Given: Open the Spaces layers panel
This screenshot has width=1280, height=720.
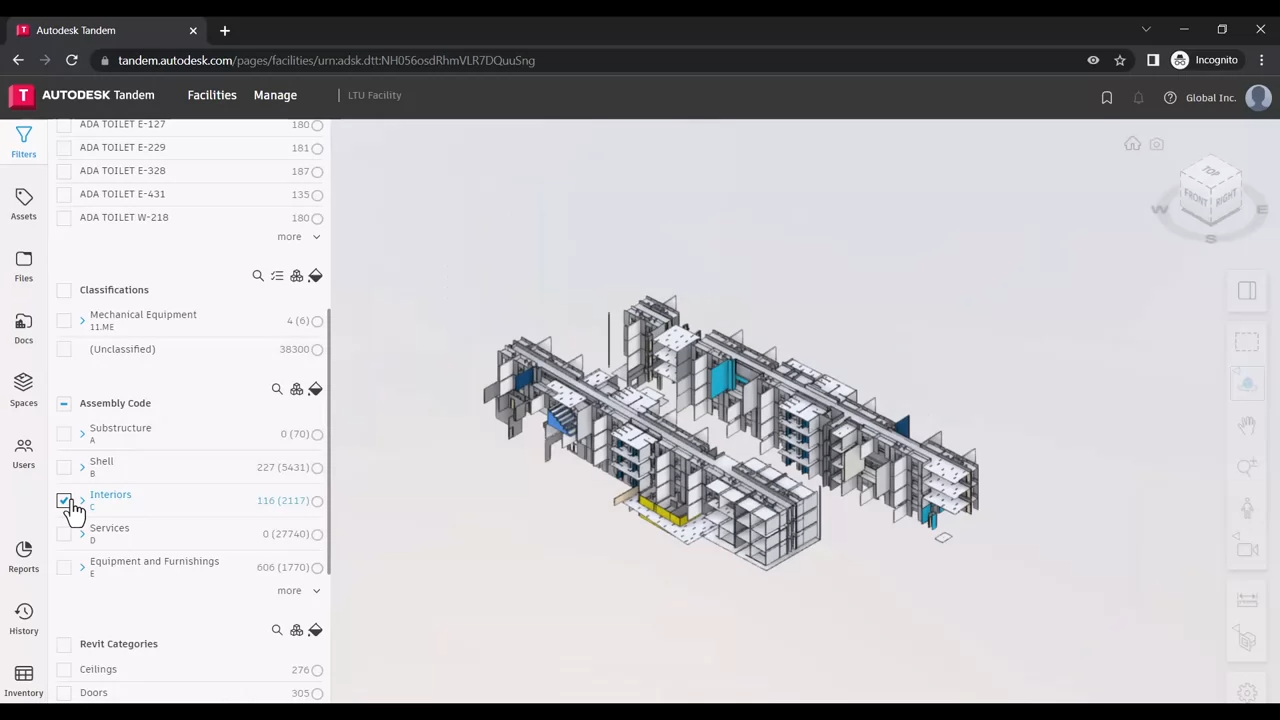Looking at the screenshot, I should [23, 389].
